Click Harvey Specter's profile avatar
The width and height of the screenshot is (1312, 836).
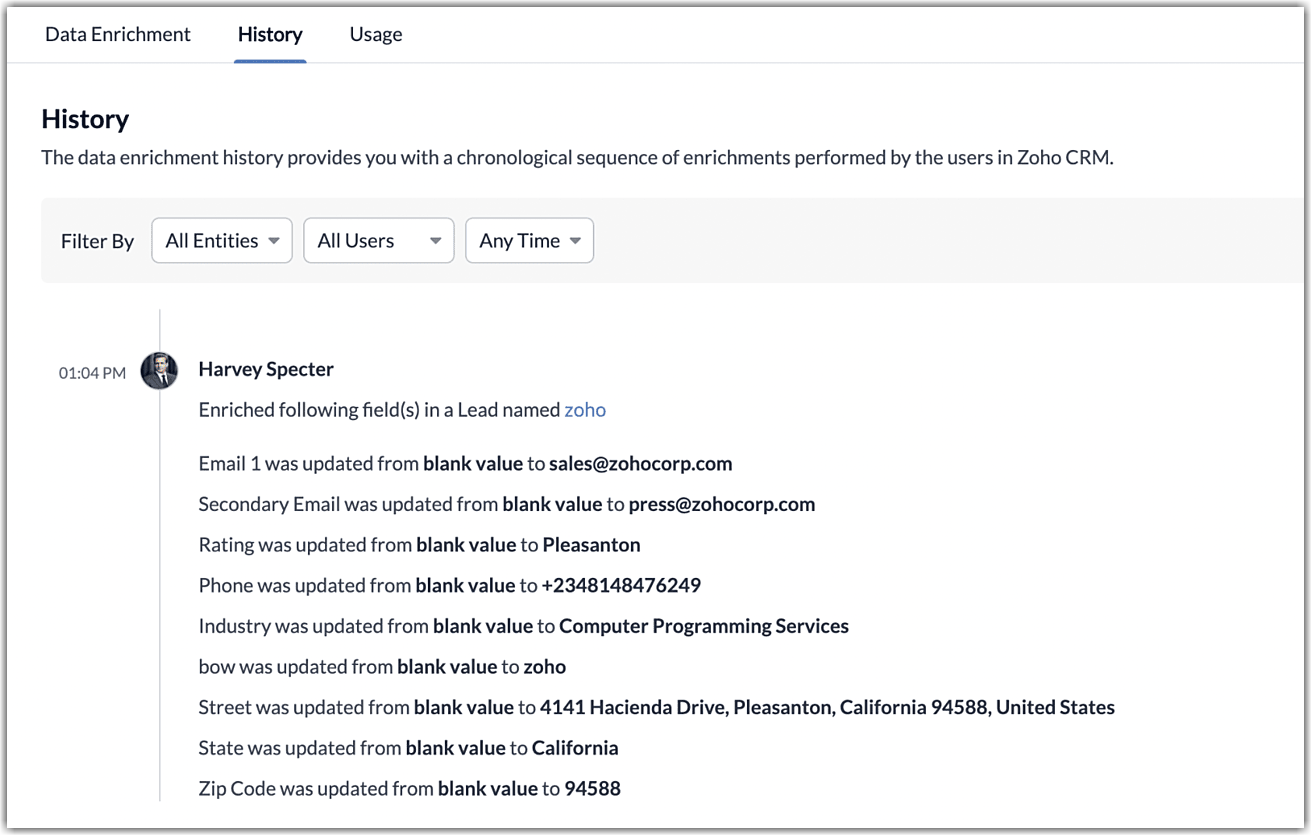pyautogui.click(x=159, y=371)
